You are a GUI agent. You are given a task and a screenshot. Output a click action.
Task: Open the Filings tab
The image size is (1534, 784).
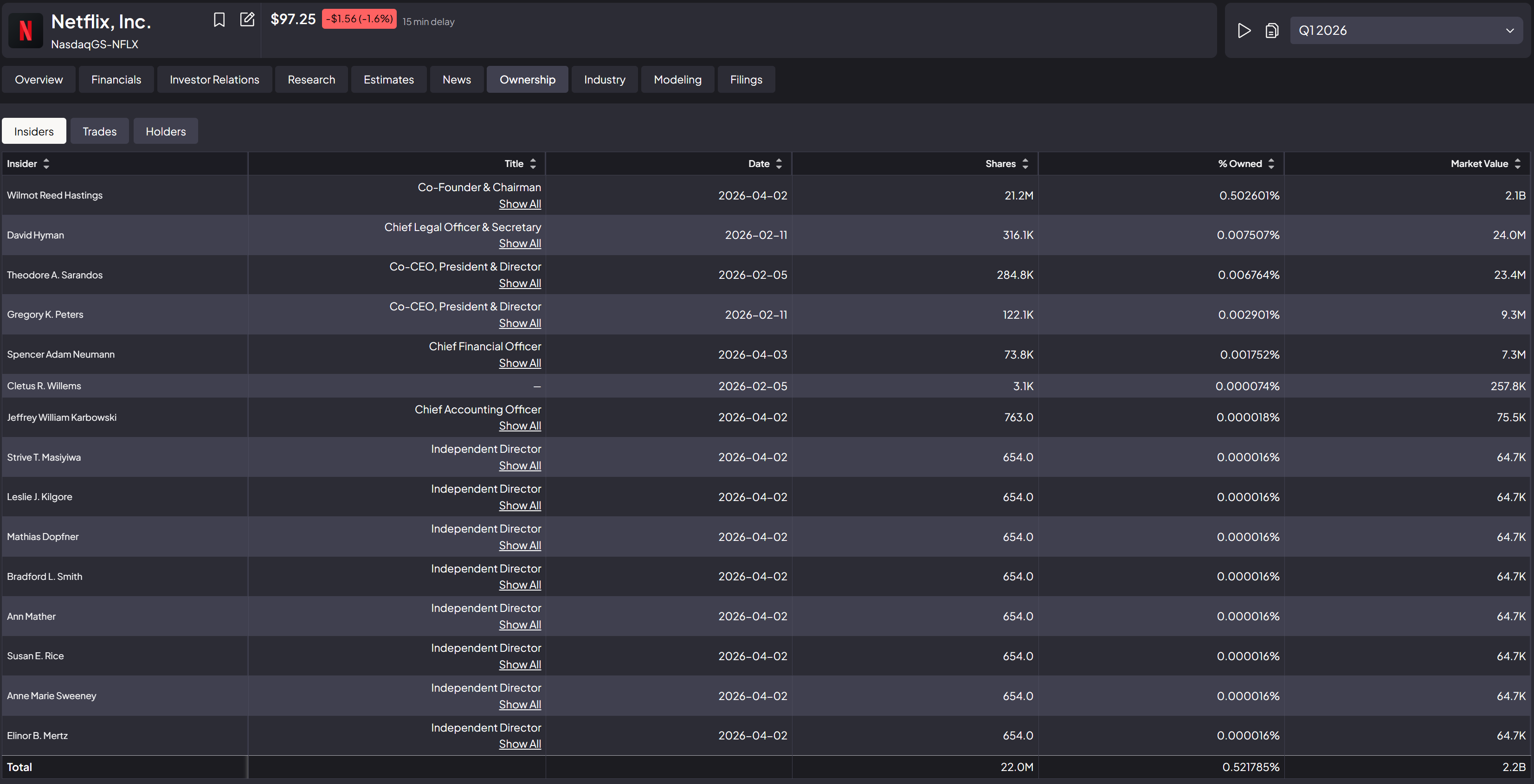point(746,80)
